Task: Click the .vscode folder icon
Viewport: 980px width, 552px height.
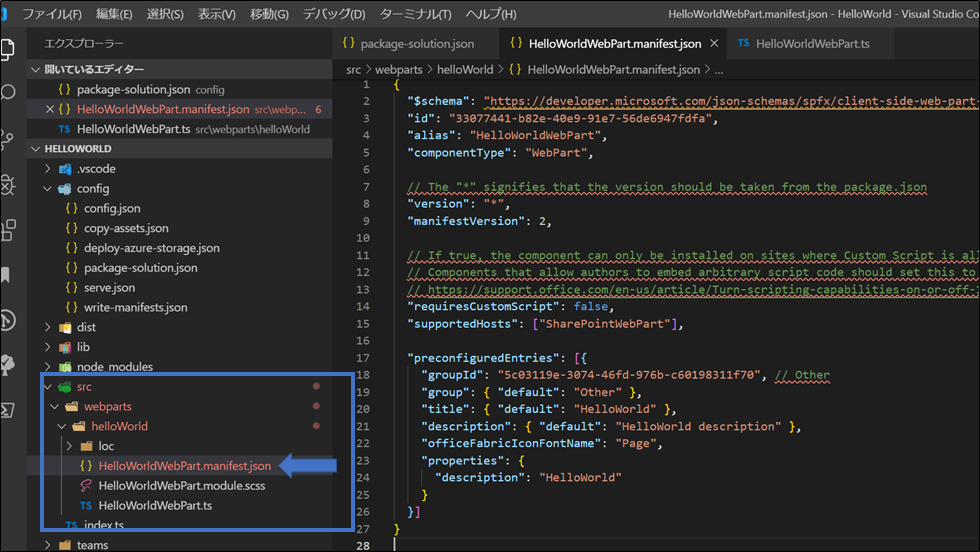Action: point(64,169)
